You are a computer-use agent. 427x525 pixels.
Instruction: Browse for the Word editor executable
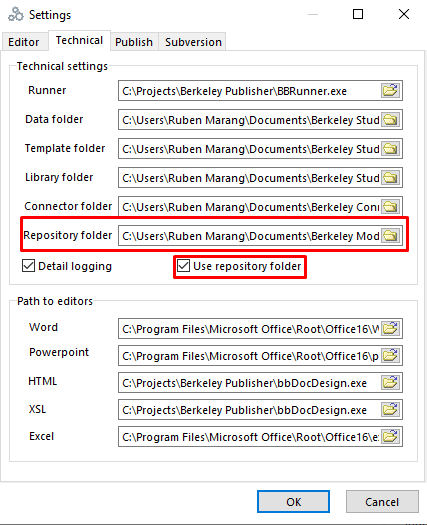(390, 328)
